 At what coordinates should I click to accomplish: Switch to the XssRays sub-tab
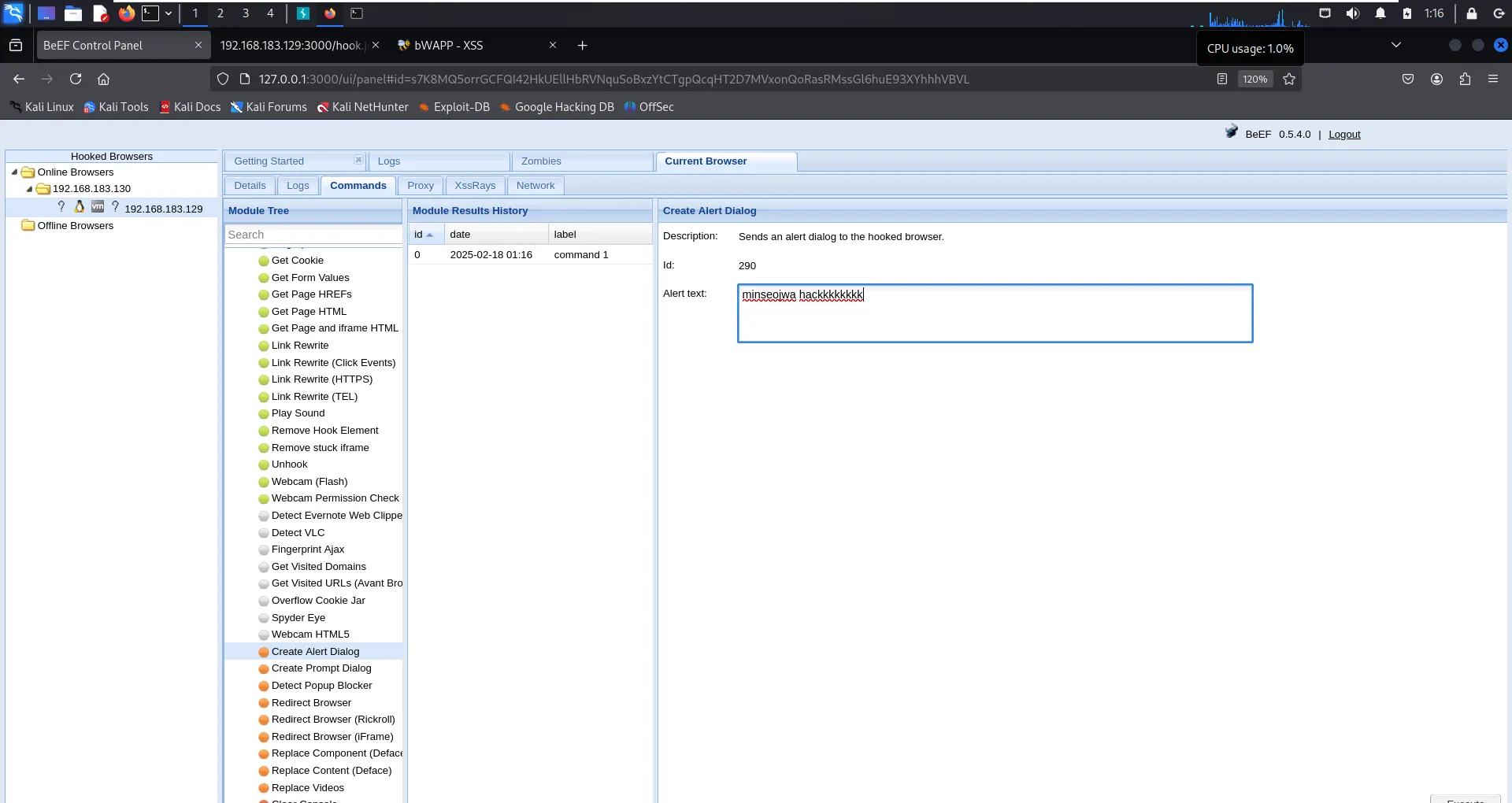[x=475, y=186]
